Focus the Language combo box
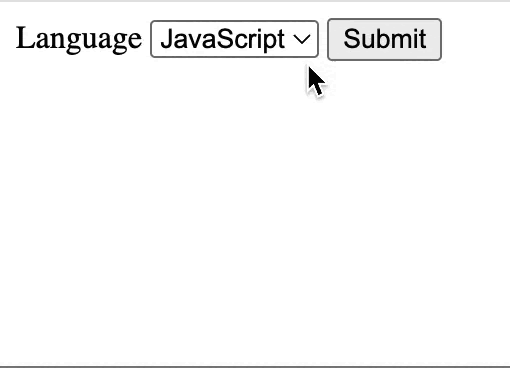This screenshot has height=368, width=510. (234, 39)
